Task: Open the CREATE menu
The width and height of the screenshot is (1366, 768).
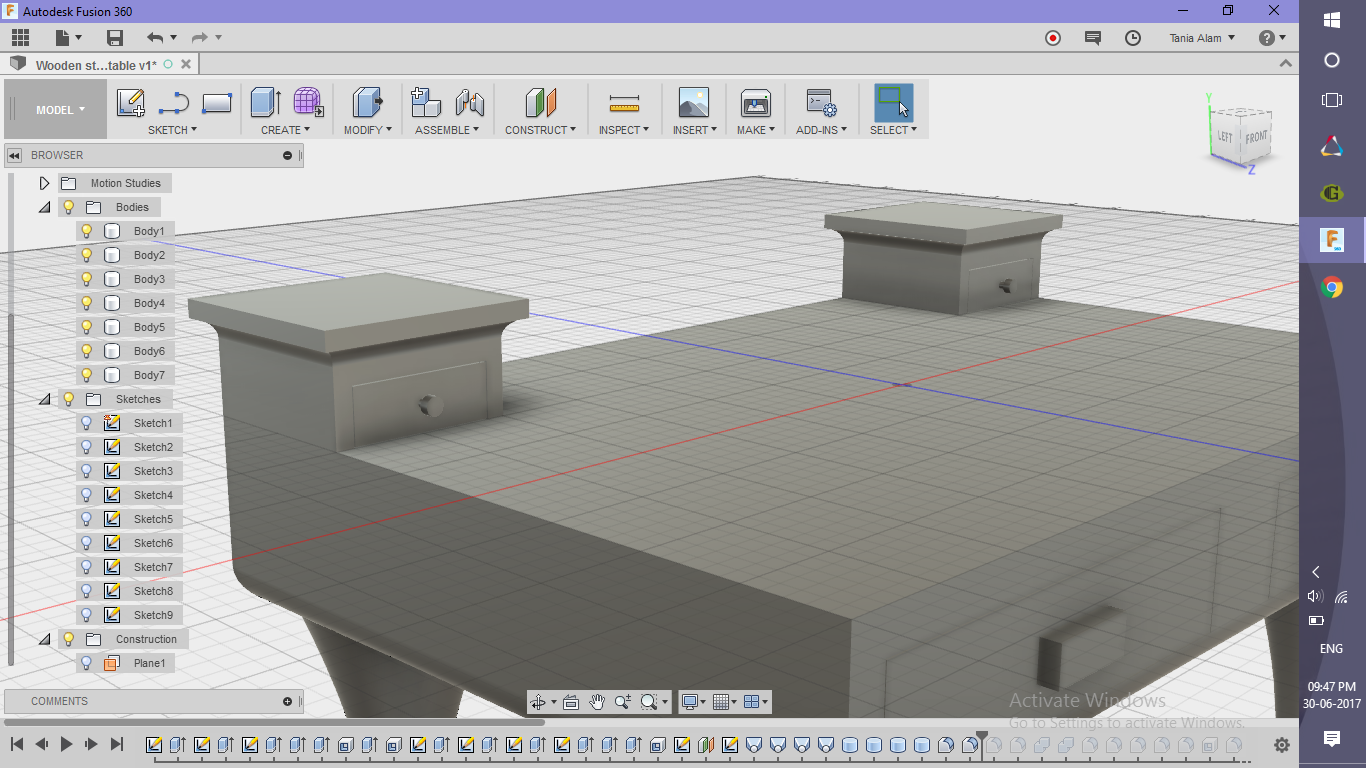Action: click(285, 130)
